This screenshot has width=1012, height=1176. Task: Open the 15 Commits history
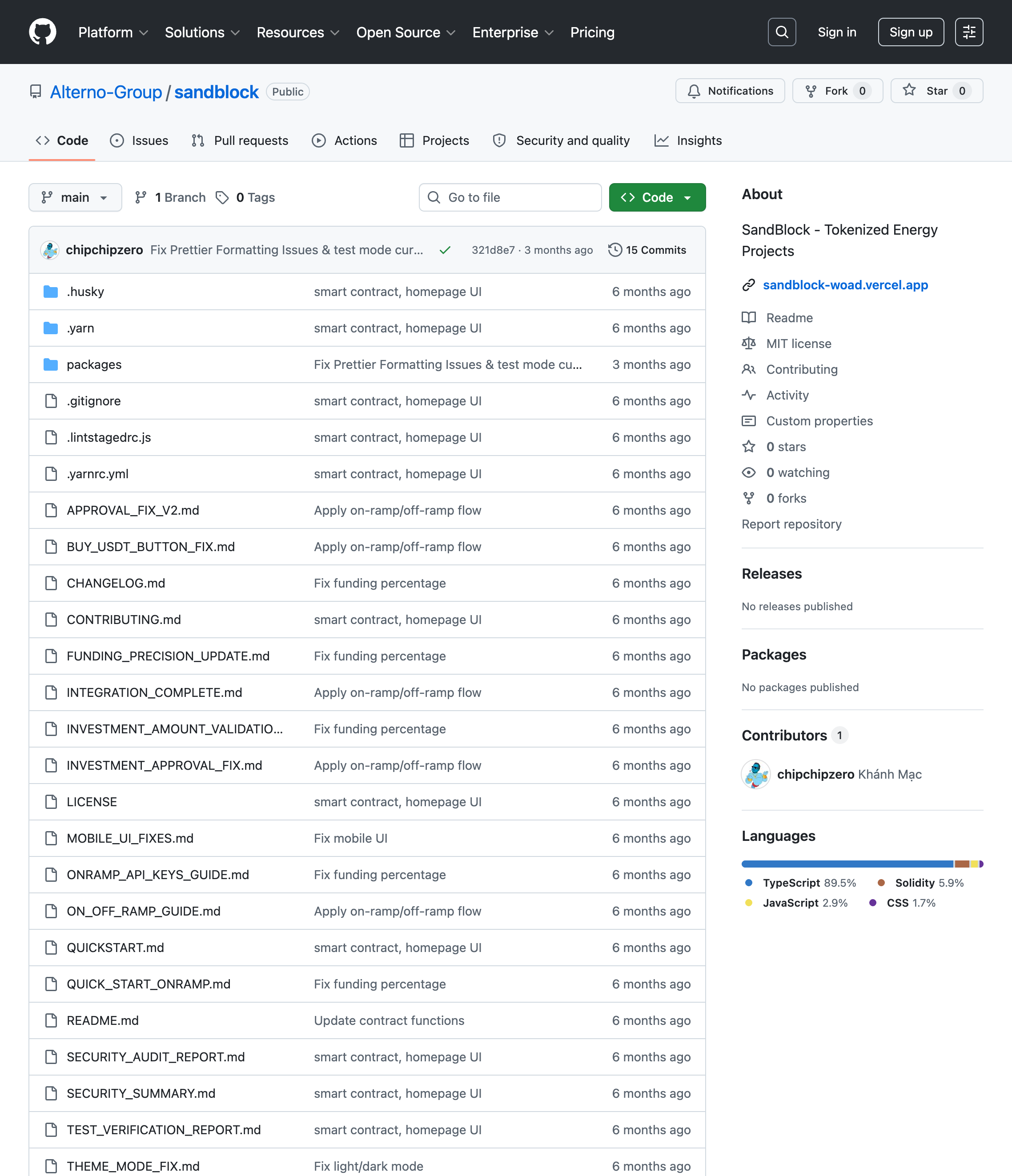[x=647, y=250]
